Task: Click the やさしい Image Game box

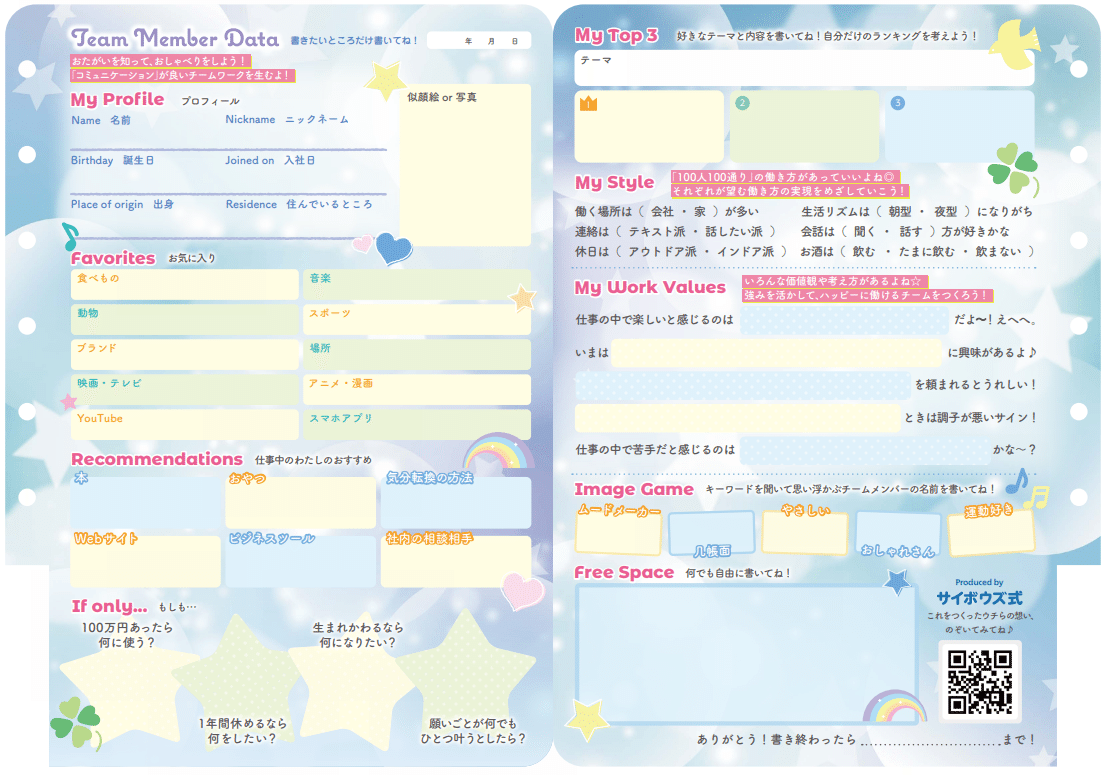Action: tap(805, 532)
